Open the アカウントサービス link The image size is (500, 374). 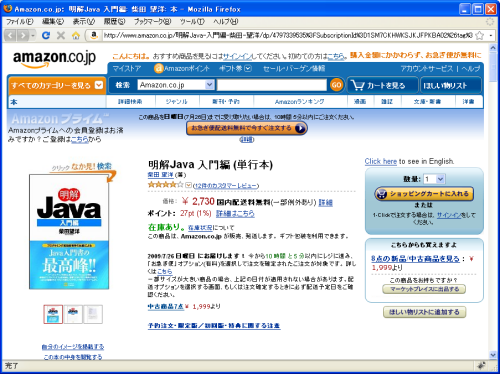coord(427,69)
